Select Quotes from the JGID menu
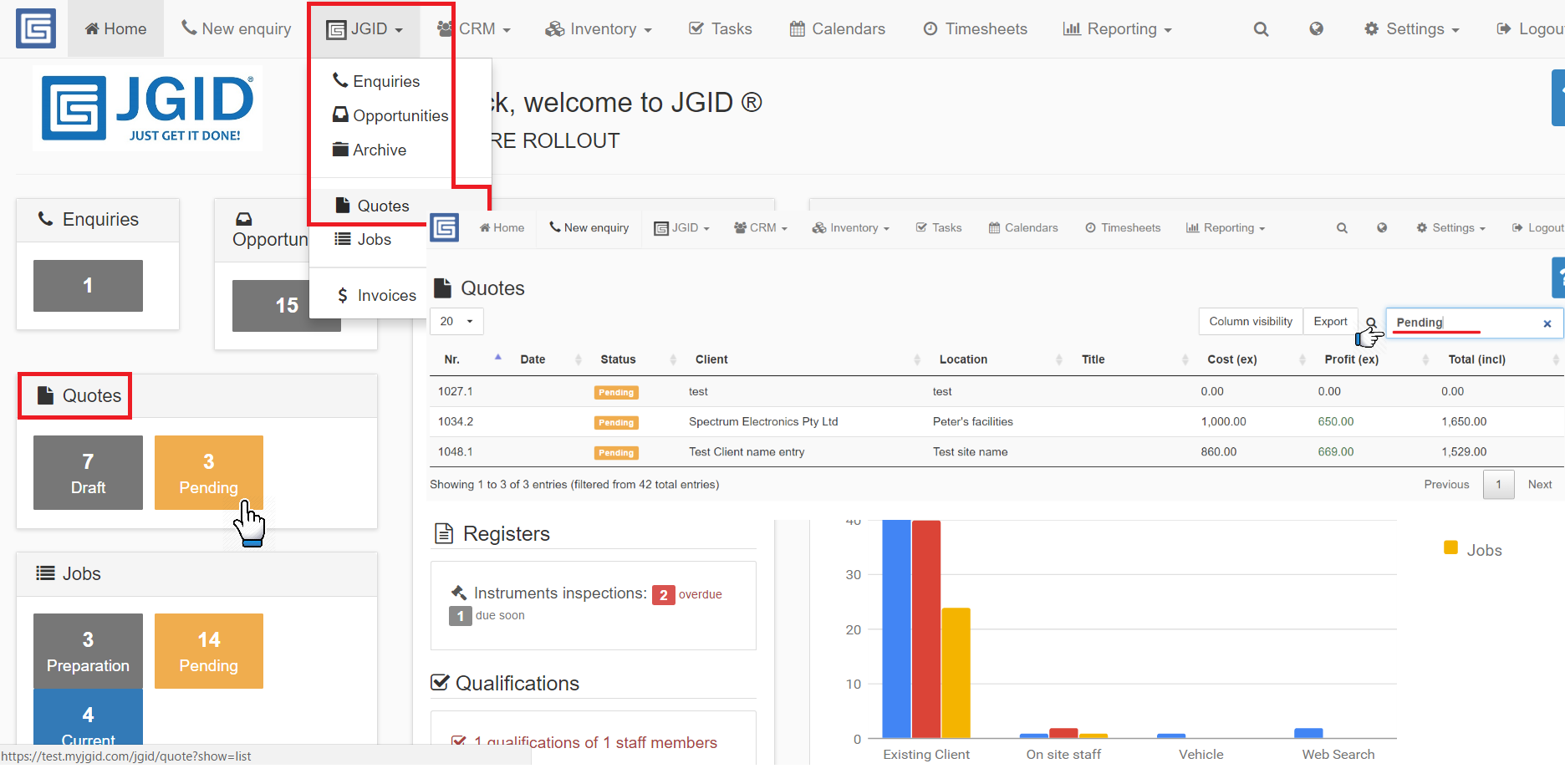1565x784 pixels. [372, 206]
